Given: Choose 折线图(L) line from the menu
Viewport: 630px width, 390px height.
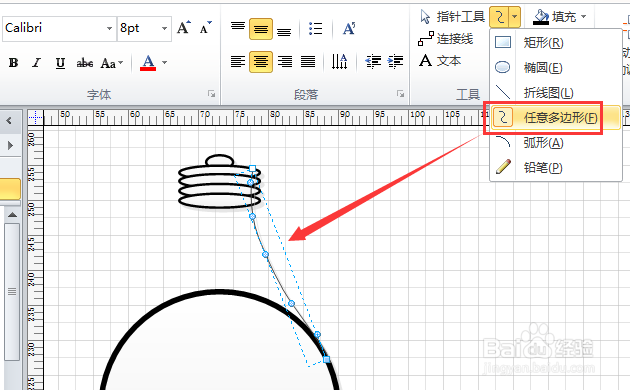Looking at the screenshot, I should point(556,92).
